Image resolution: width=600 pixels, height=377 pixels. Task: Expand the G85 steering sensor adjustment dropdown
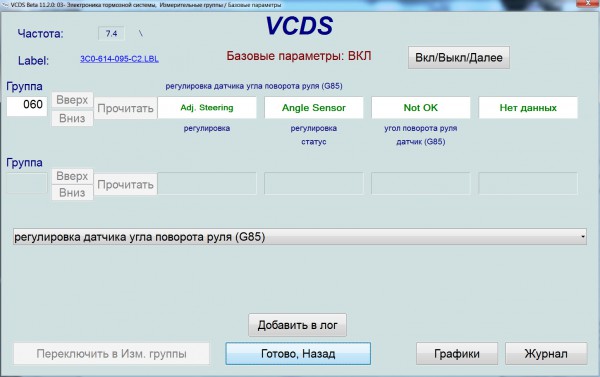pyautogui.click(x=300, y=237)
